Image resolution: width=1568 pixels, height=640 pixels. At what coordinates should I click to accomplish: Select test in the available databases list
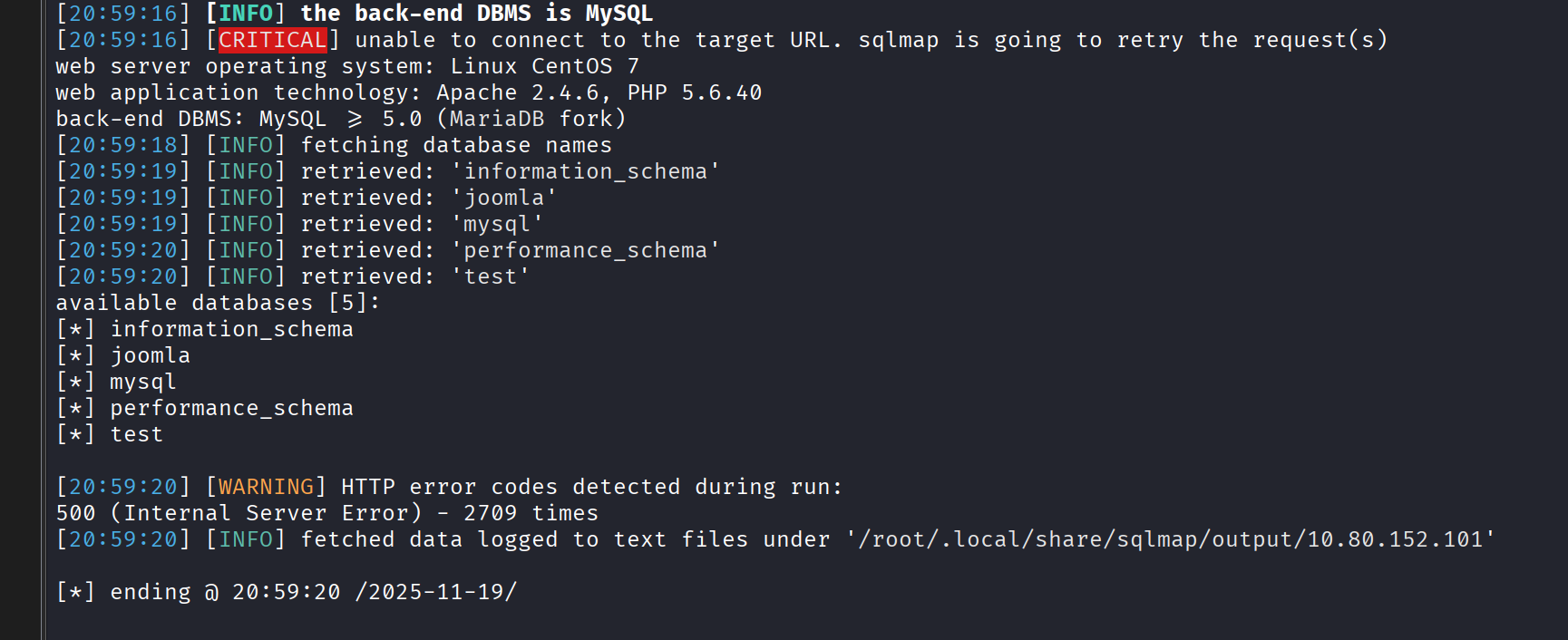[x=136, y=434]
